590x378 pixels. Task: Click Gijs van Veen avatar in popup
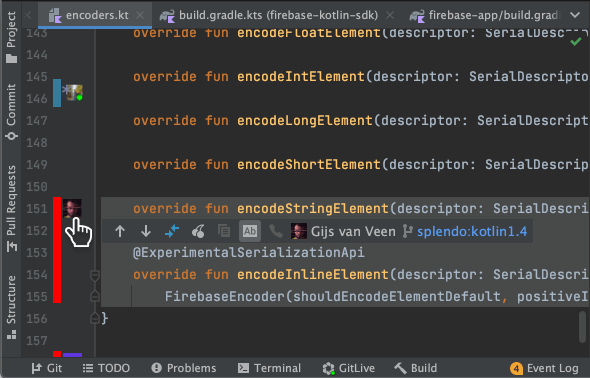coord(299,231)
